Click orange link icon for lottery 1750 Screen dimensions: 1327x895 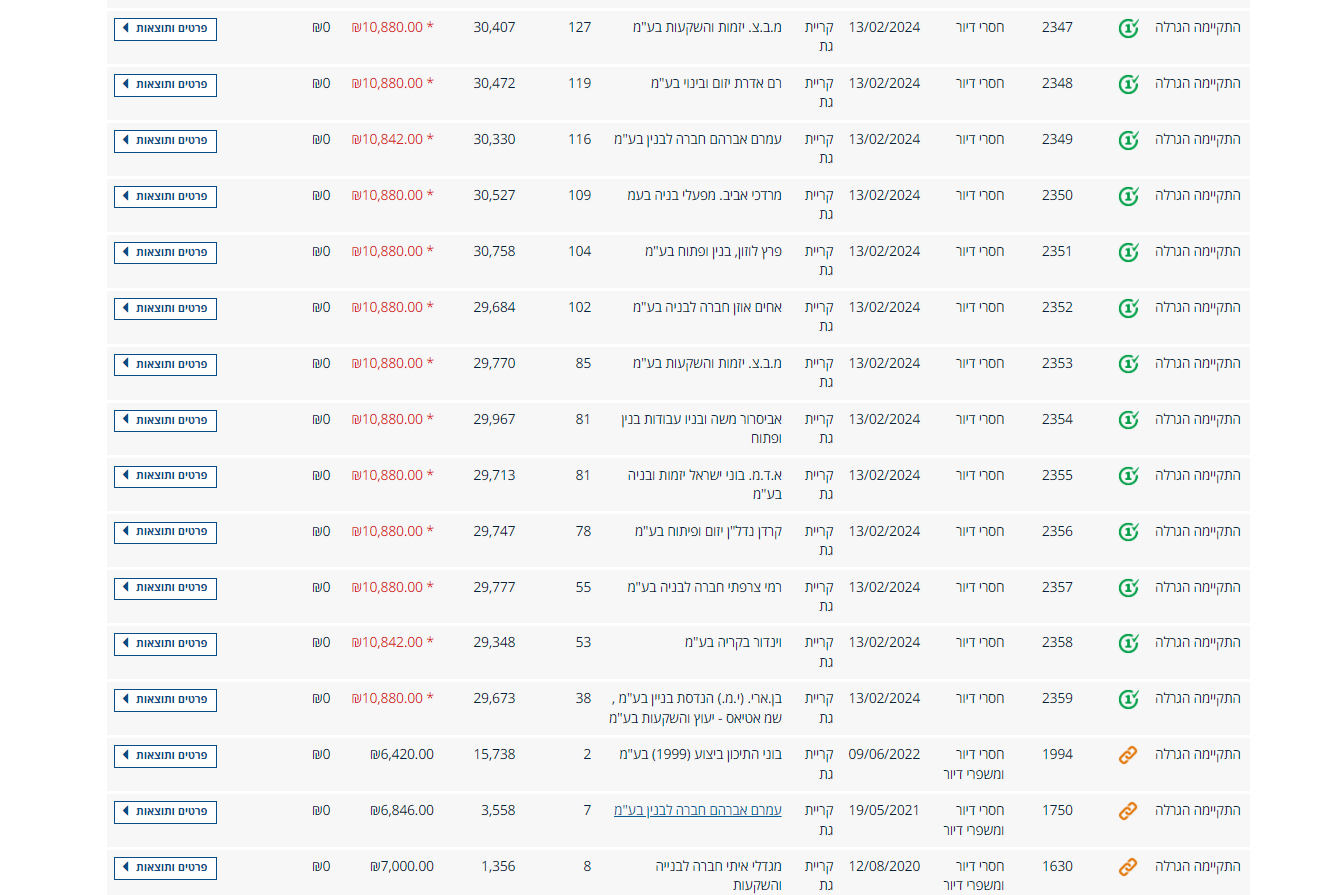[x=1128, y=811]
